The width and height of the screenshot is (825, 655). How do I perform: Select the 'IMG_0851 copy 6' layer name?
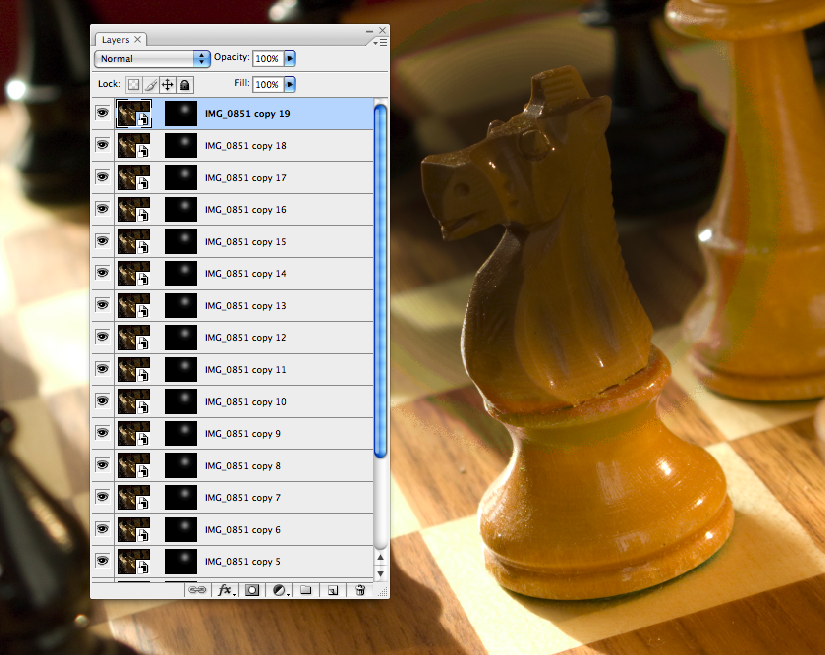point(243,530)
